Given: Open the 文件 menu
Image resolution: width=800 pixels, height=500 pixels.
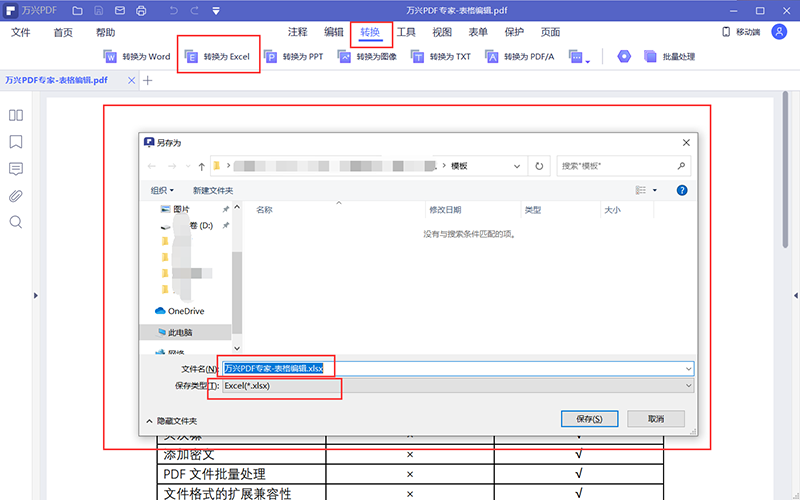Looking at the screenshot, I should click(x=21, y=32).
